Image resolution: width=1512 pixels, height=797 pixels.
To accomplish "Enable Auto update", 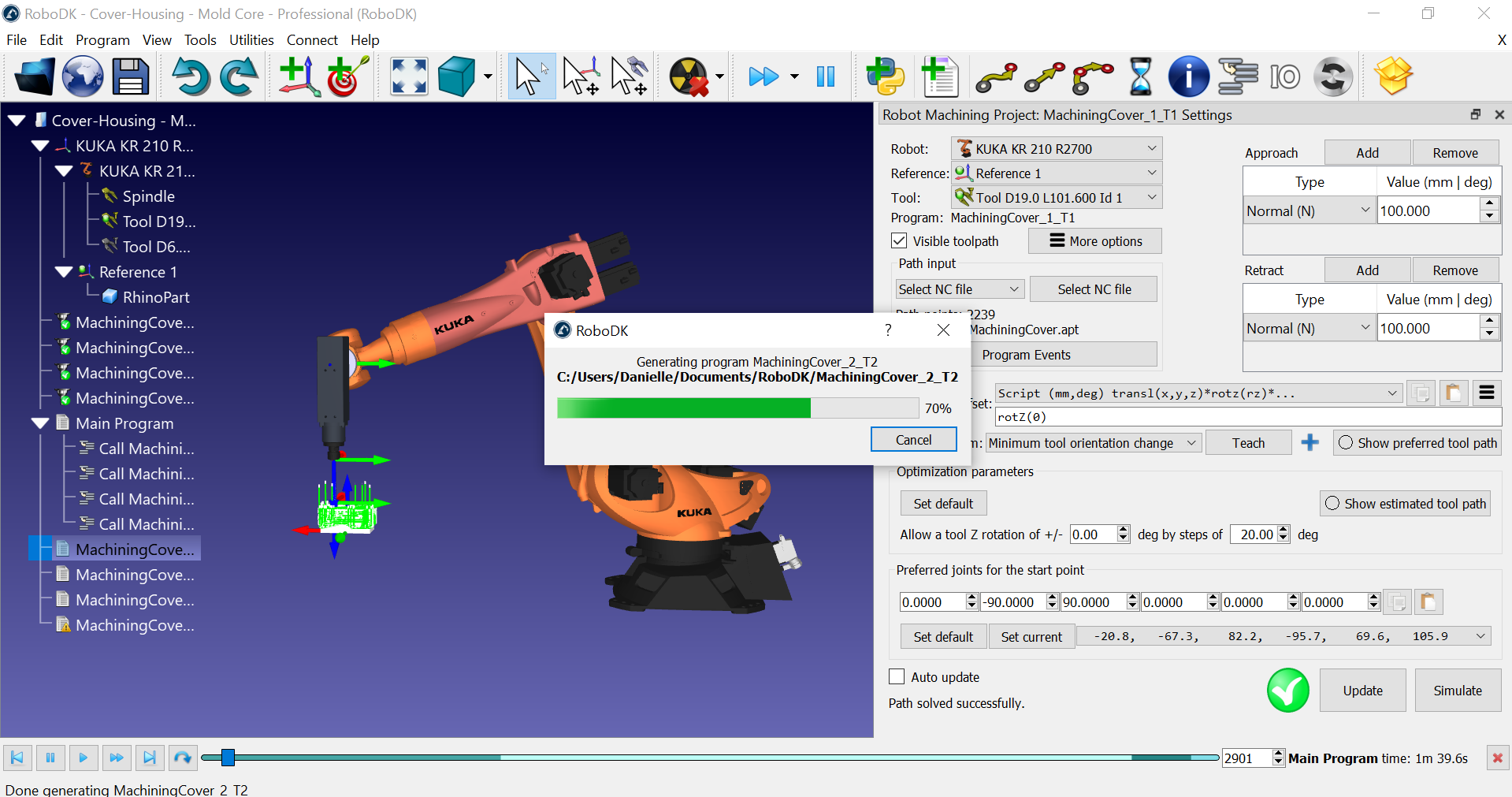I will (x=897, y=676).
